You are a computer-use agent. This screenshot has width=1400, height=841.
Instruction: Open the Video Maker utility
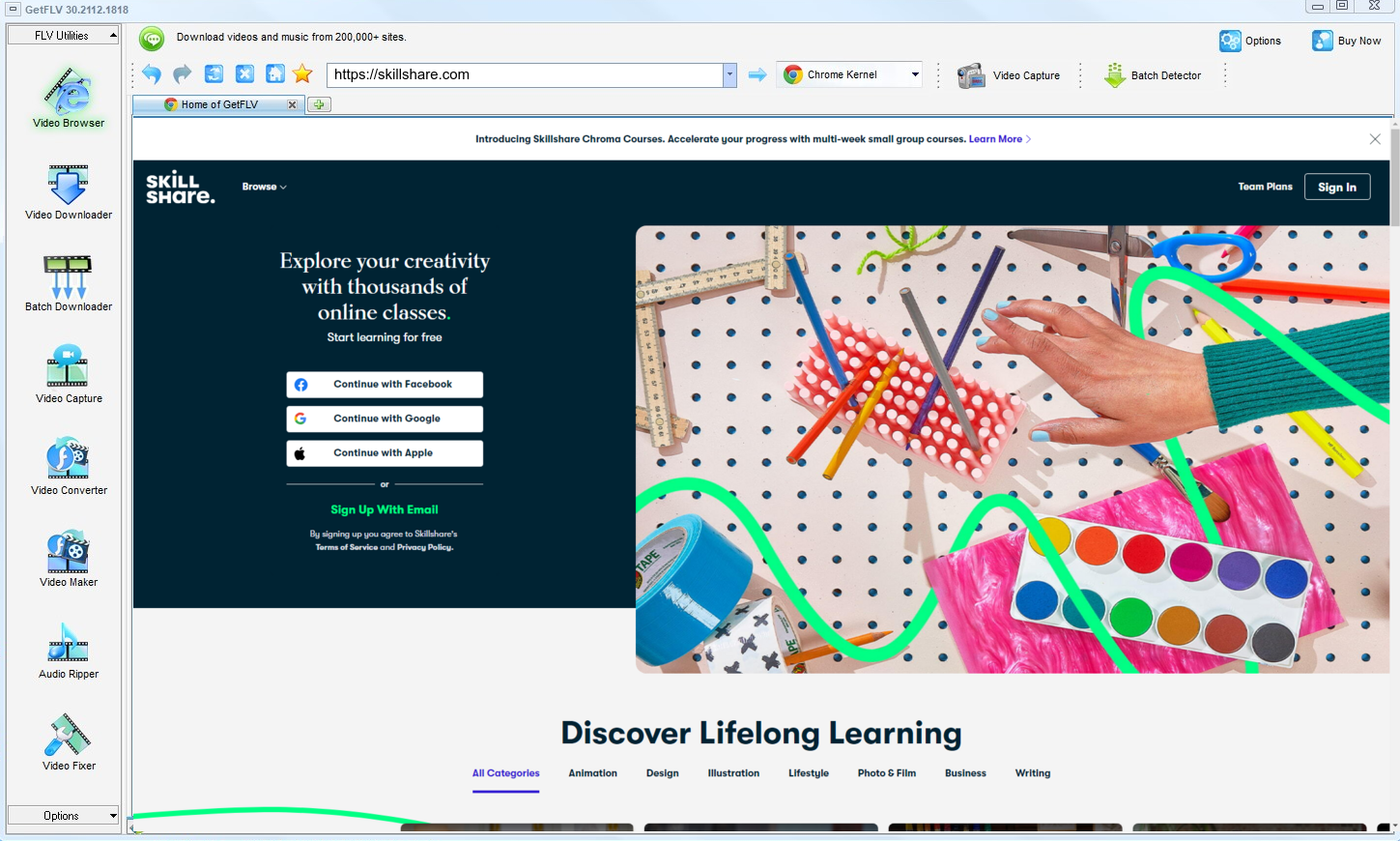point(69,559)
